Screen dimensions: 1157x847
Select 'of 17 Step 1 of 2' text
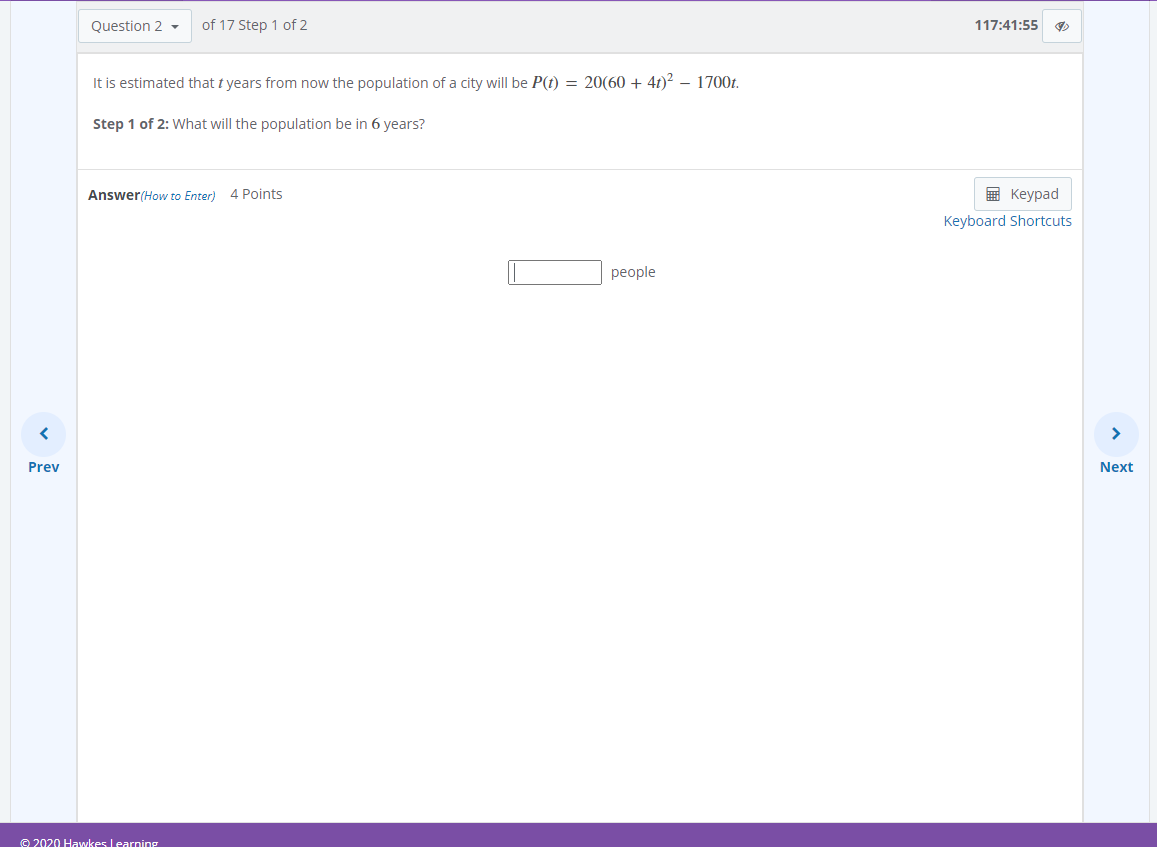[255, 25]
